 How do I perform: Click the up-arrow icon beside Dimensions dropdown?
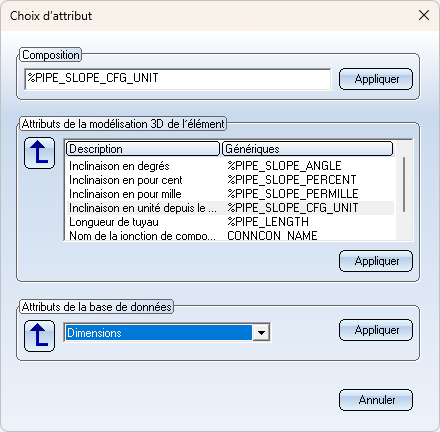click(x=39, y=336)
